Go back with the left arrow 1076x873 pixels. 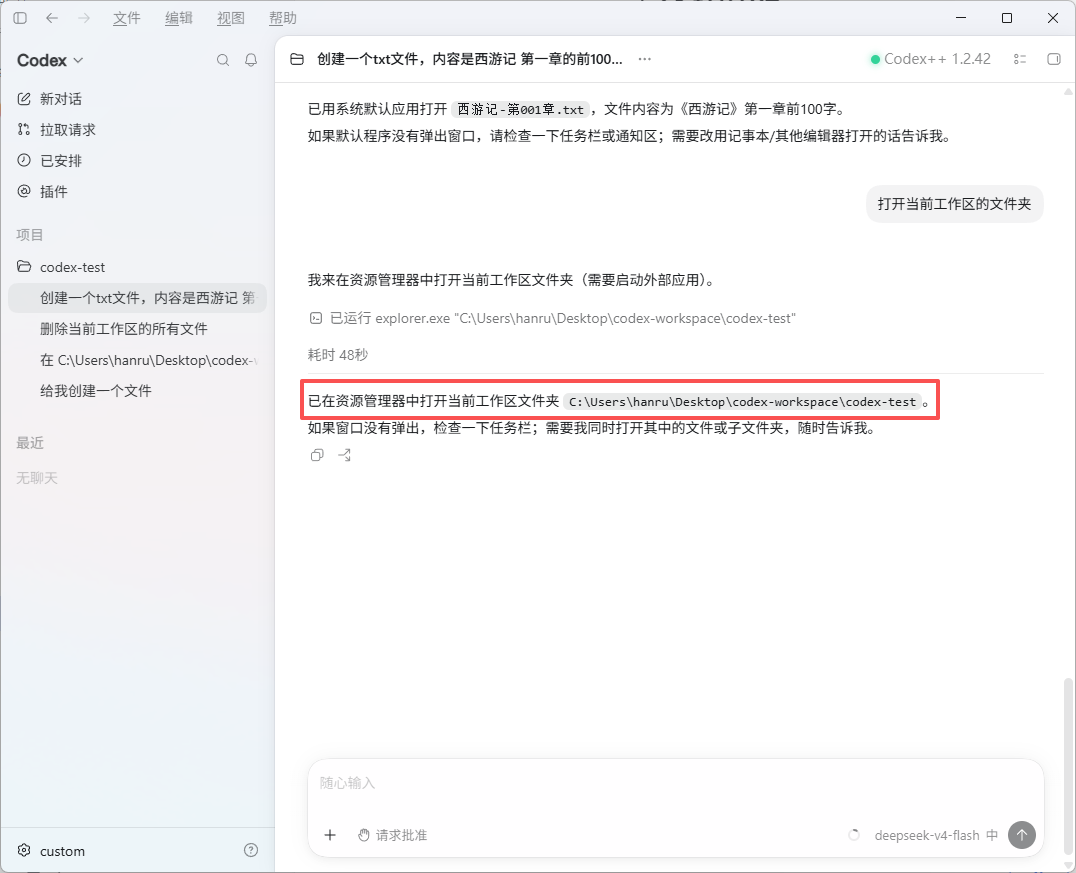pos(51,19)
